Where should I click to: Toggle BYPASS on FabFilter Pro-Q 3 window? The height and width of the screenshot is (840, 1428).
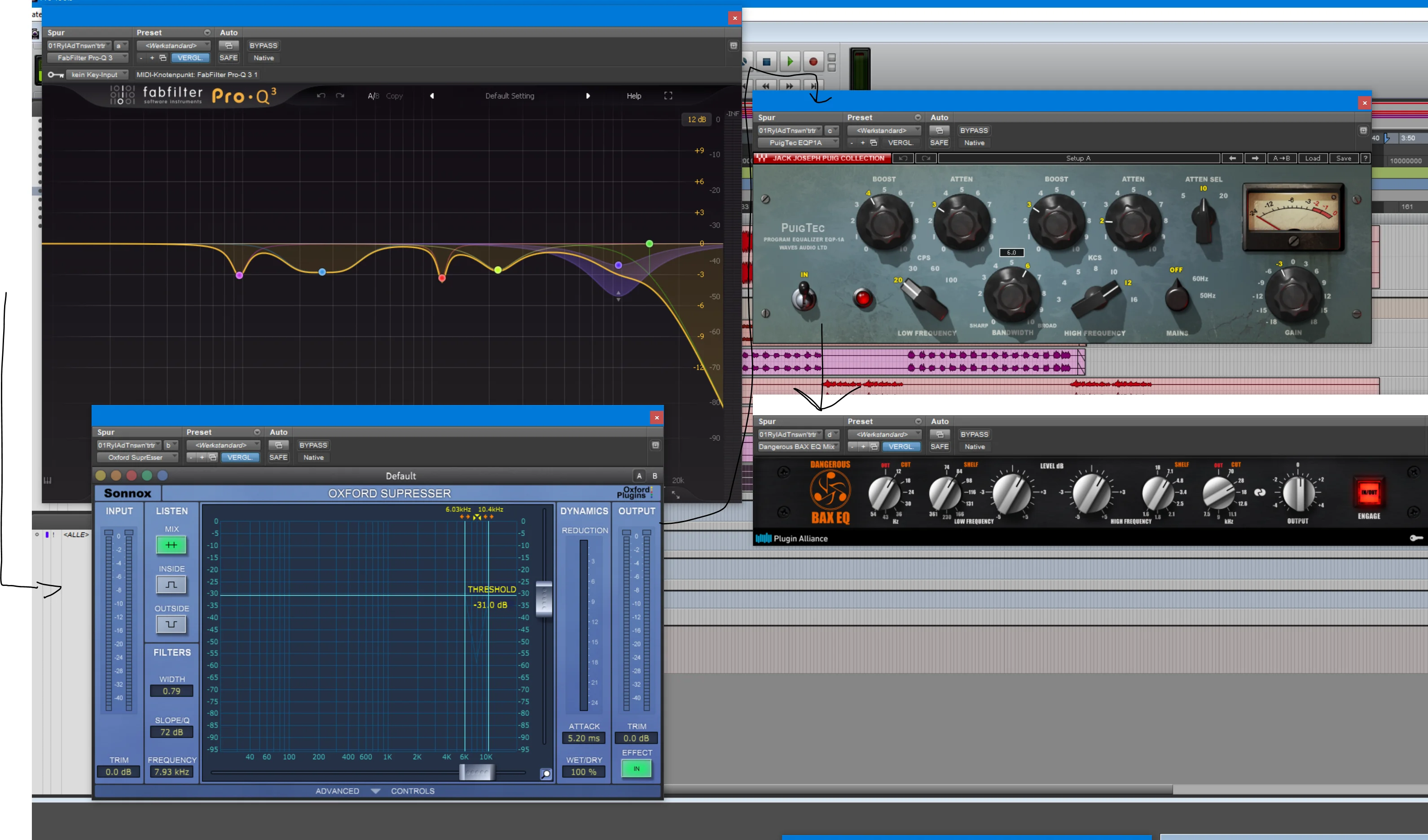[264, 45]
